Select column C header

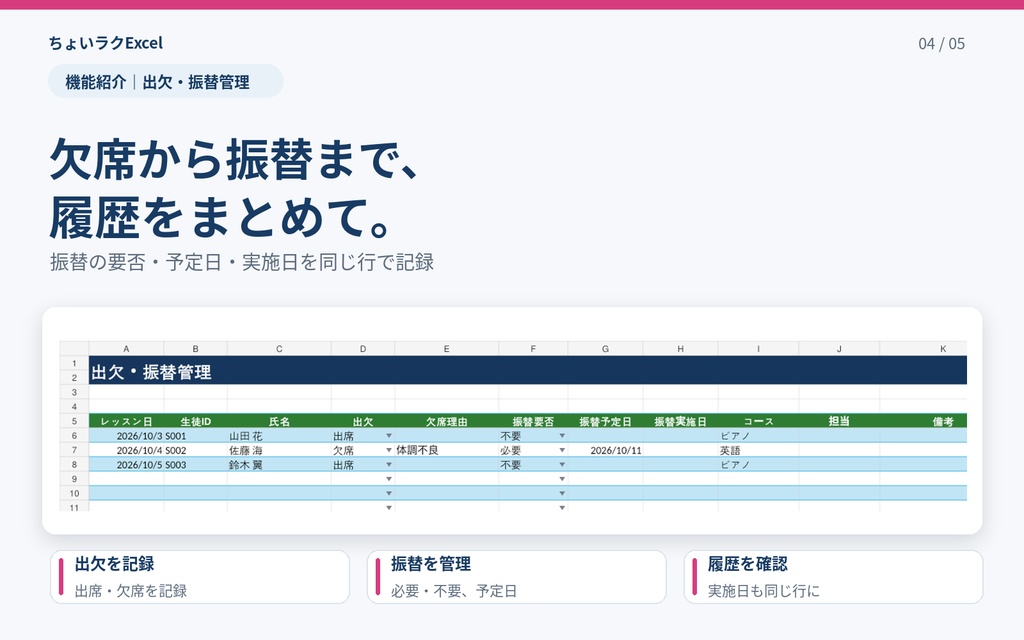click(279, 349)
